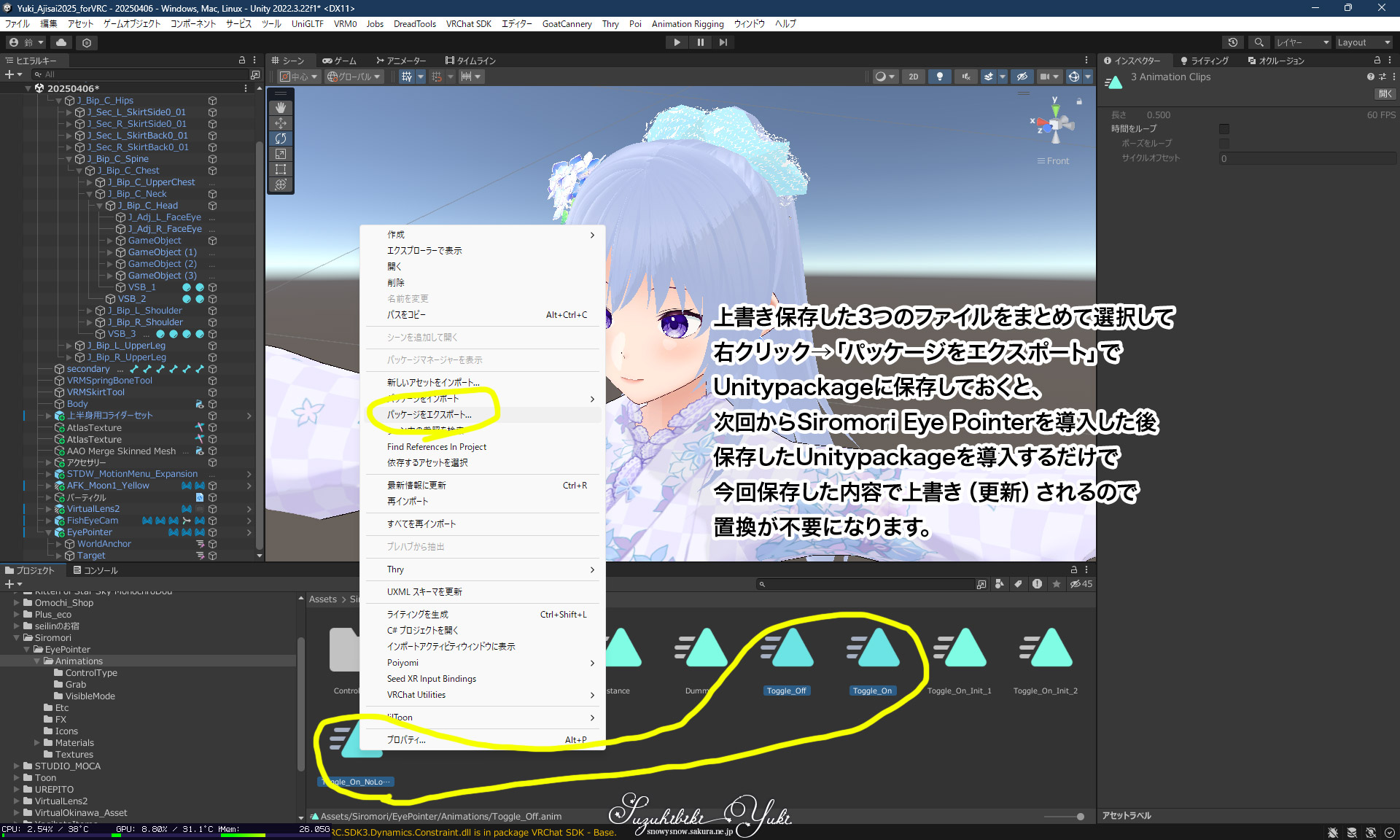Switch to the アニメーター tab

(400, 61)
